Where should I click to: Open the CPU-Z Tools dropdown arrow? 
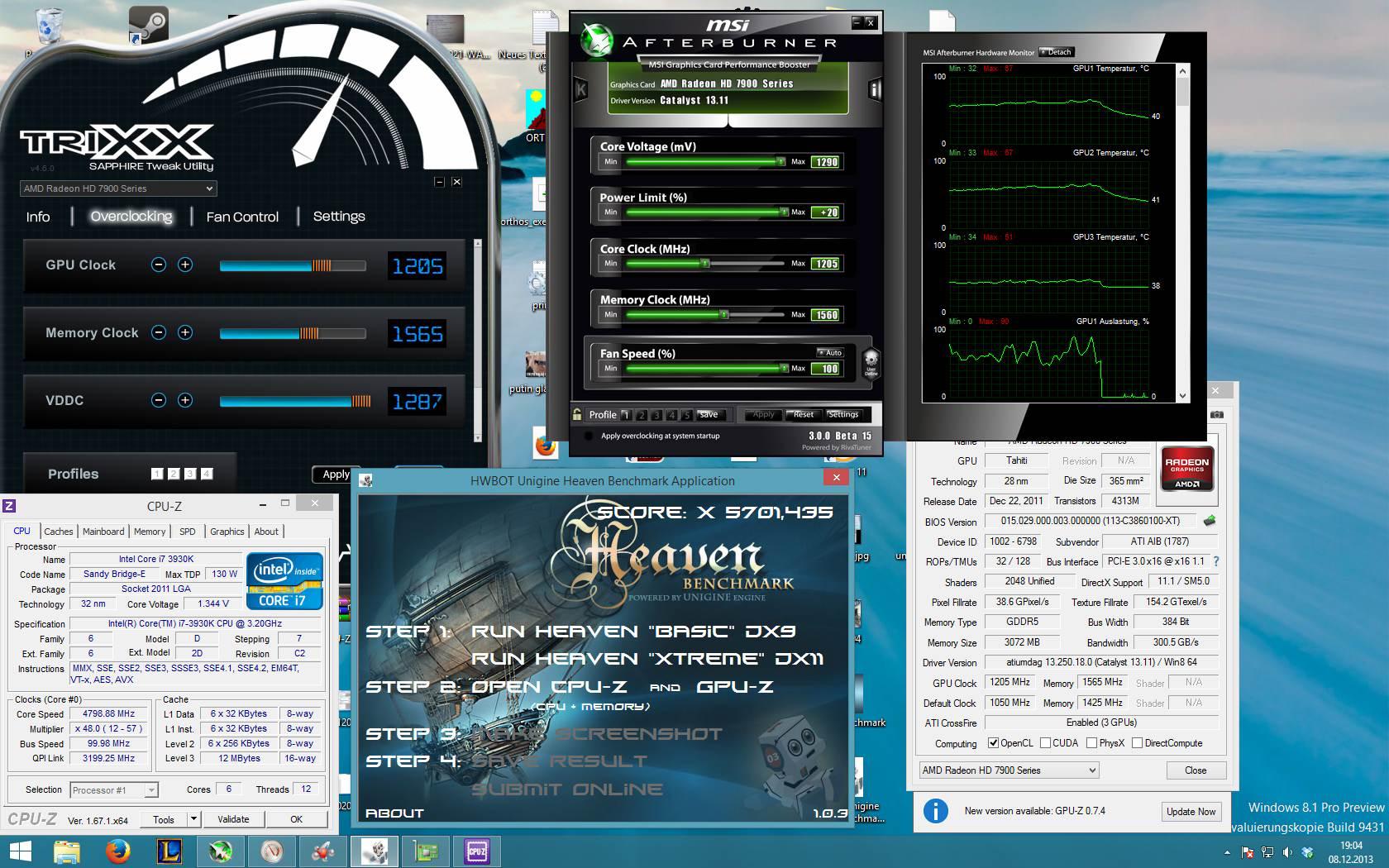click(x=193, y=819)
